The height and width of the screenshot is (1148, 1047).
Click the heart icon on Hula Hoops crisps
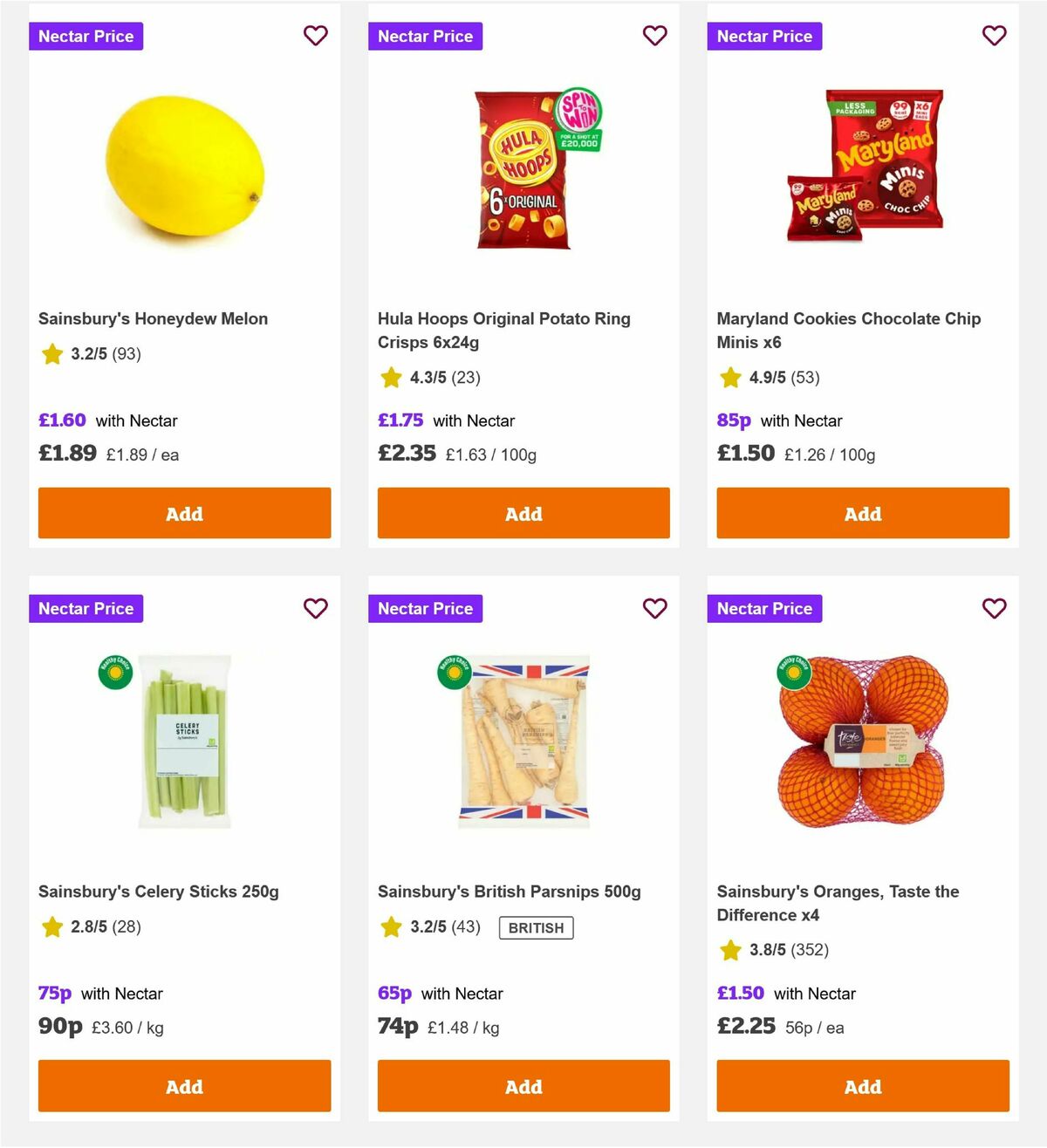click(x=655, y=36)
